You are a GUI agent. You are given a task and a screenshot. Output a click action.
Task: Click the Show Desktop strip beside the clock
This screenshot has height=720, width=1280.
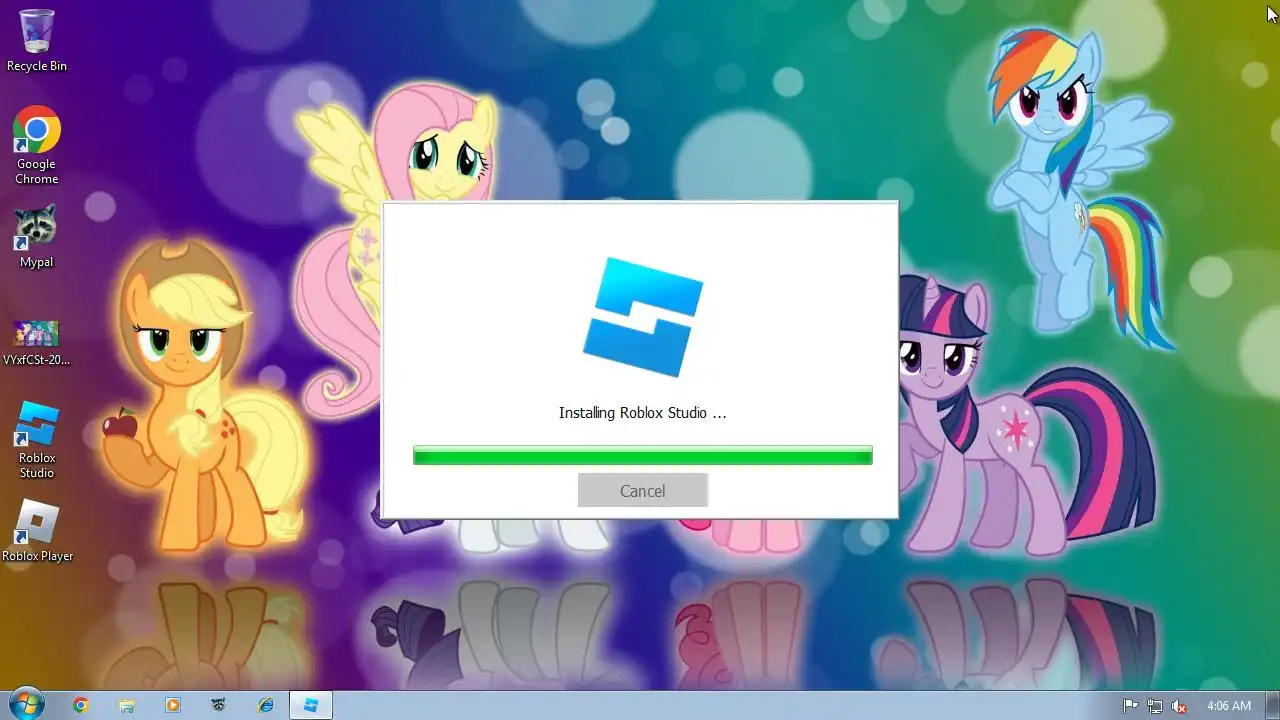click(x=1272, y=705)
